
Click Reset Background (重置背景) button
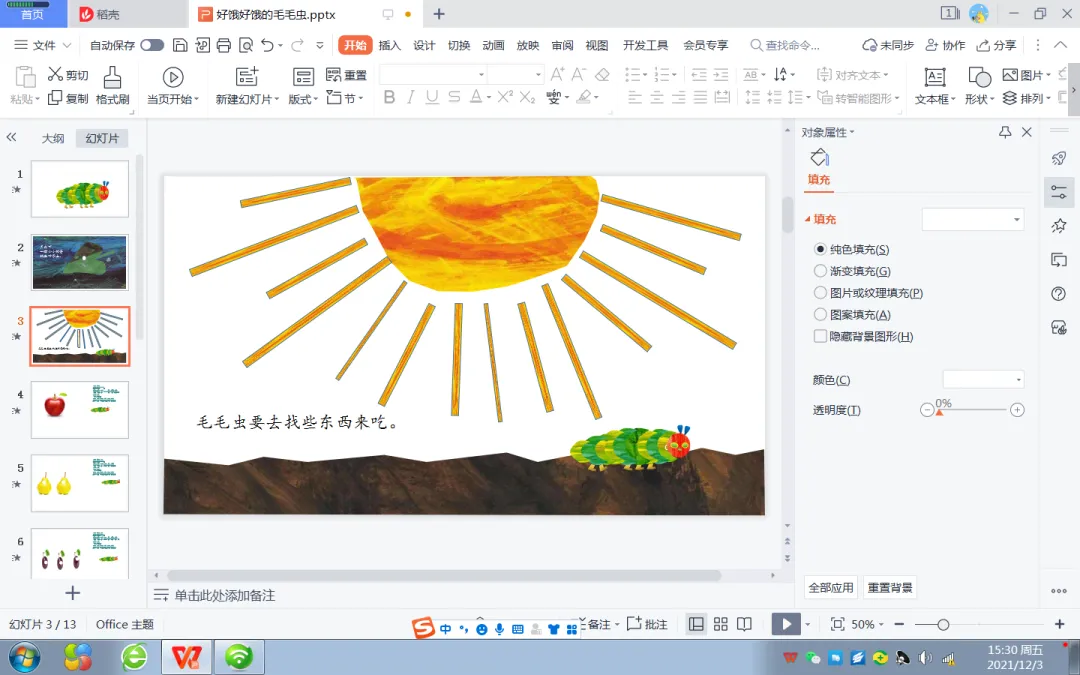(x=890, y=588)
